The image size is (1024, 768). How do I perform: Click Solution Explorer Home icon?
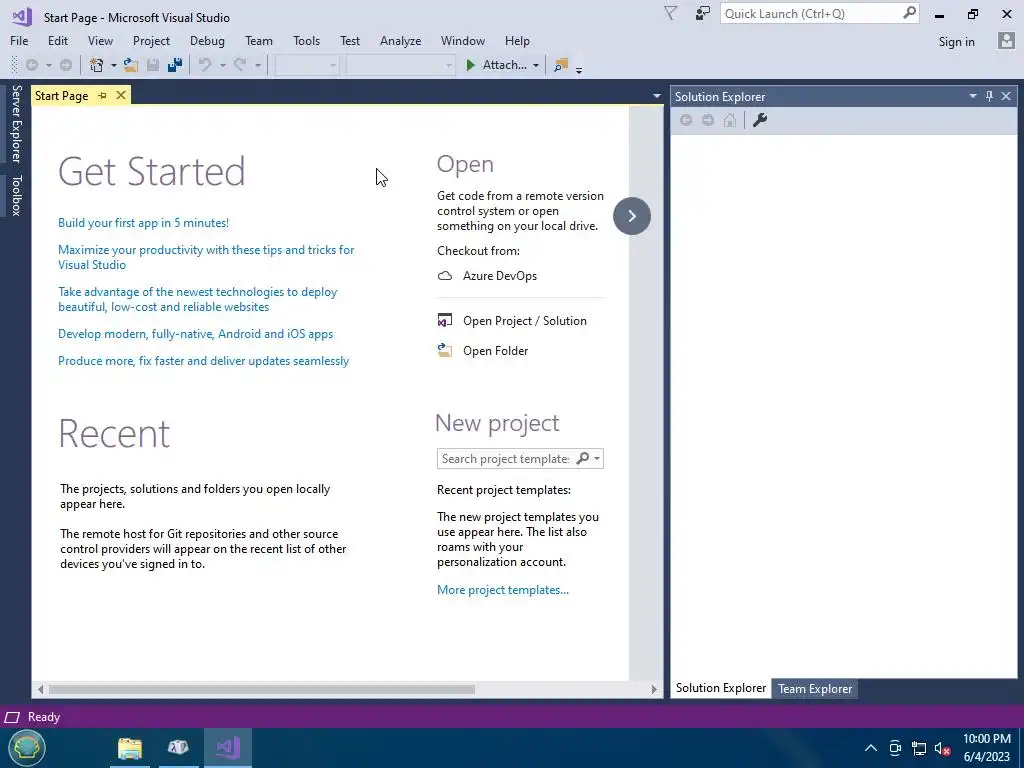coord(730,120)
